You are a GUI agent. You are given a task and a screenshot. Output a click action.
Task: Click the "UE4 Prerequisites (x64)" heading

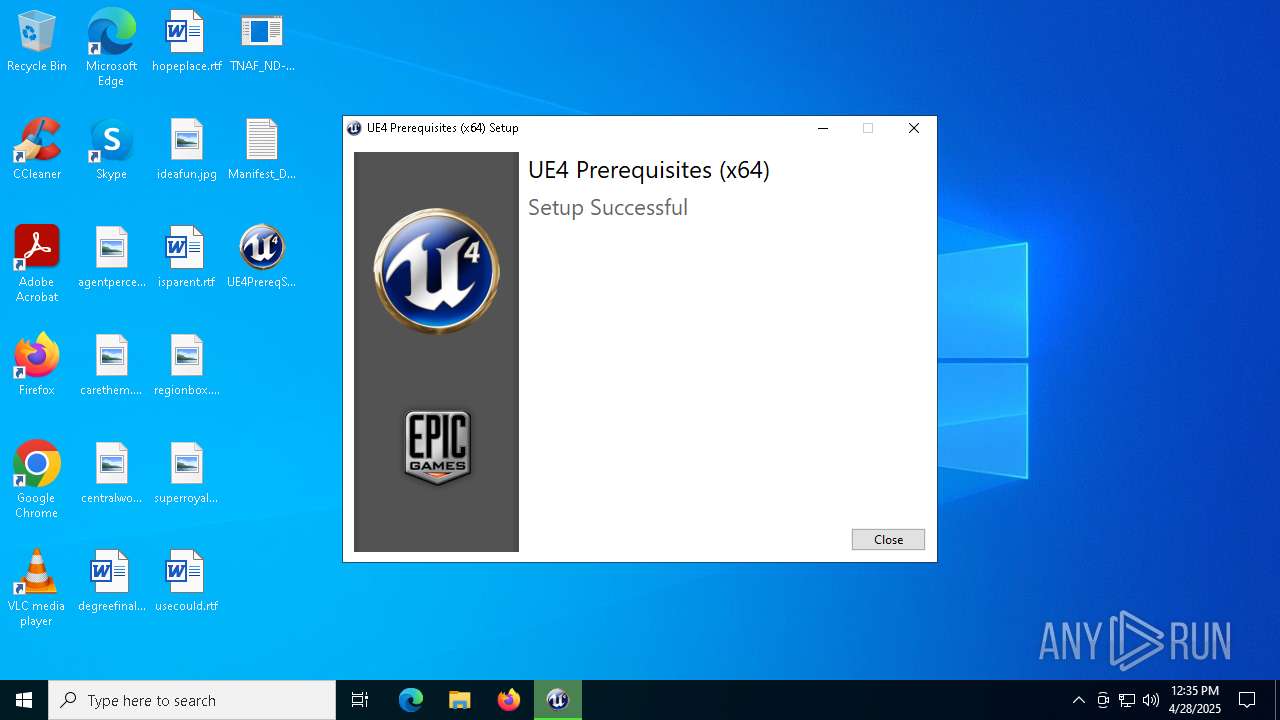coord(649,170)
